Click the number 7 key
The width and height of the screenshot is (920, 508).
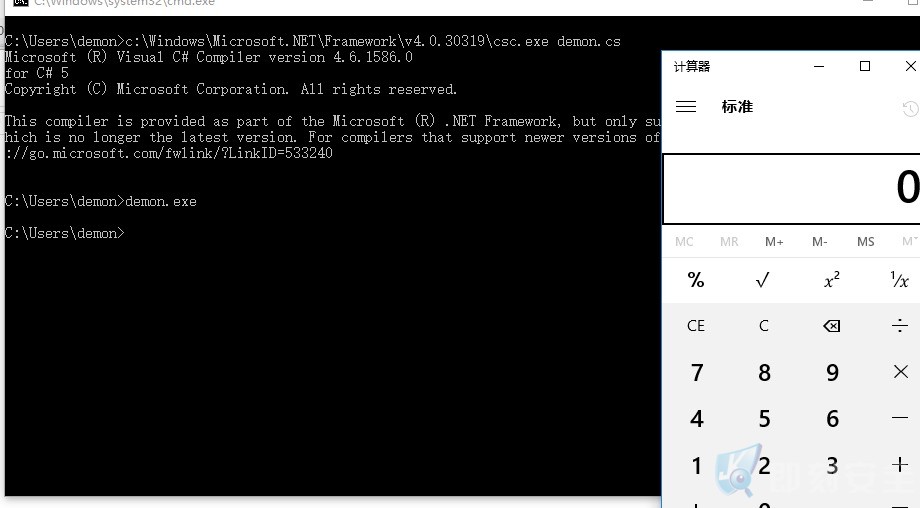tap(696, 372)
